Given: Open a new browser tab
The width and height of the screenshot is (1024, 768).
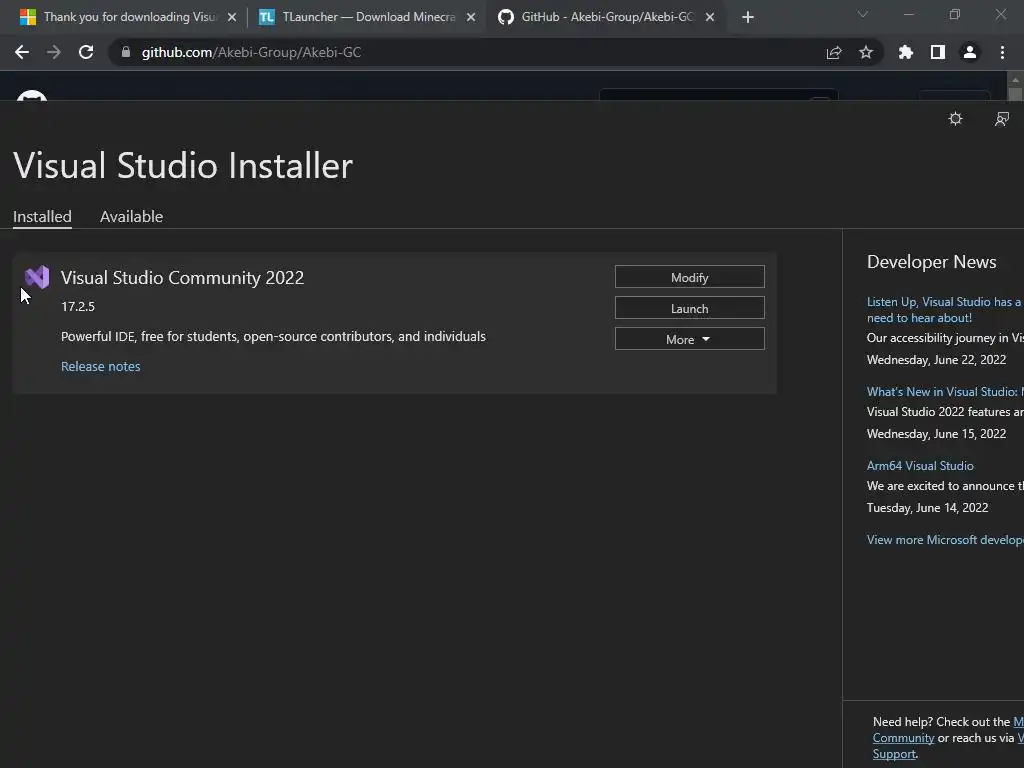Looking at the screenshot, I should click(748, 17).
